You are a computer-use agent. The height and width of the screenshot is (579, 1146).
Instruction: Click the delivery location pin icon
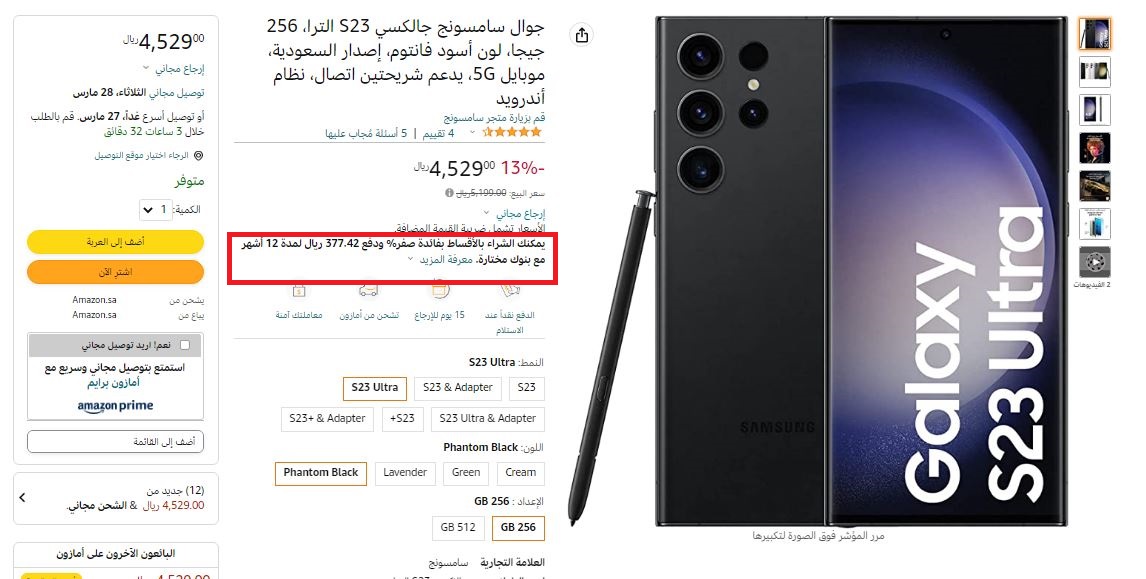198,156
